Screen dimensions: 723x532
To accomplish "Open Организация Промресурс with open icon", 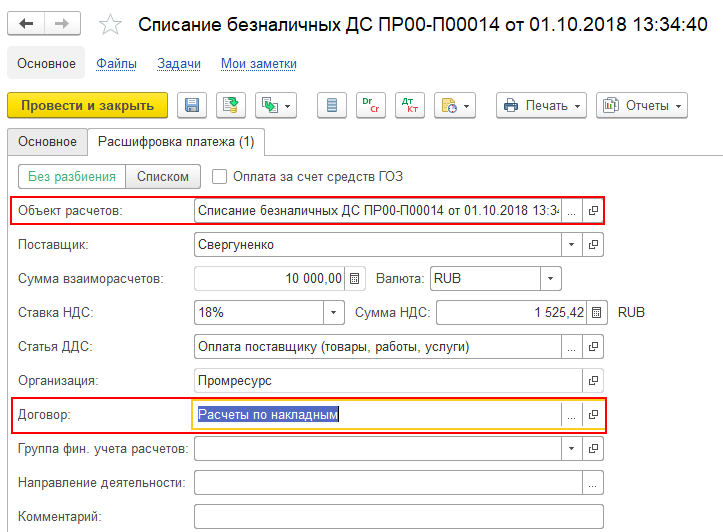I will 593,381.
